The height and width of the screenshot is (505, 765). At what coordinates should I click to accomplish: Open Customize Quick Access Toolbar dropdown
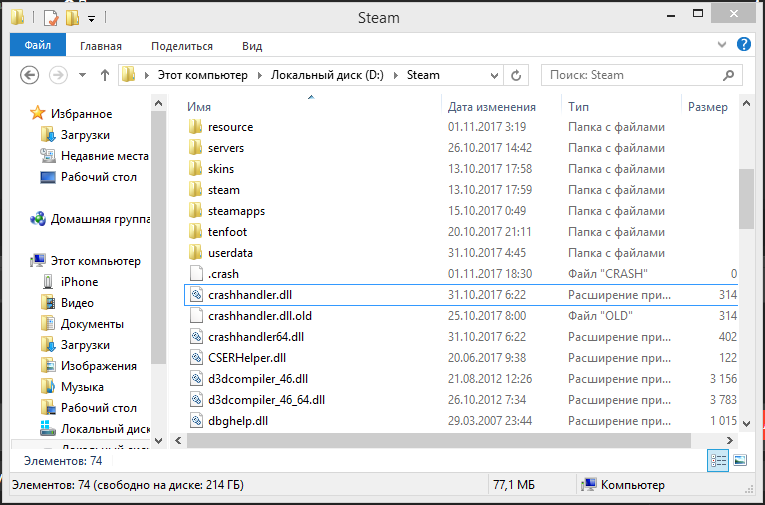(x=91, y=19)
